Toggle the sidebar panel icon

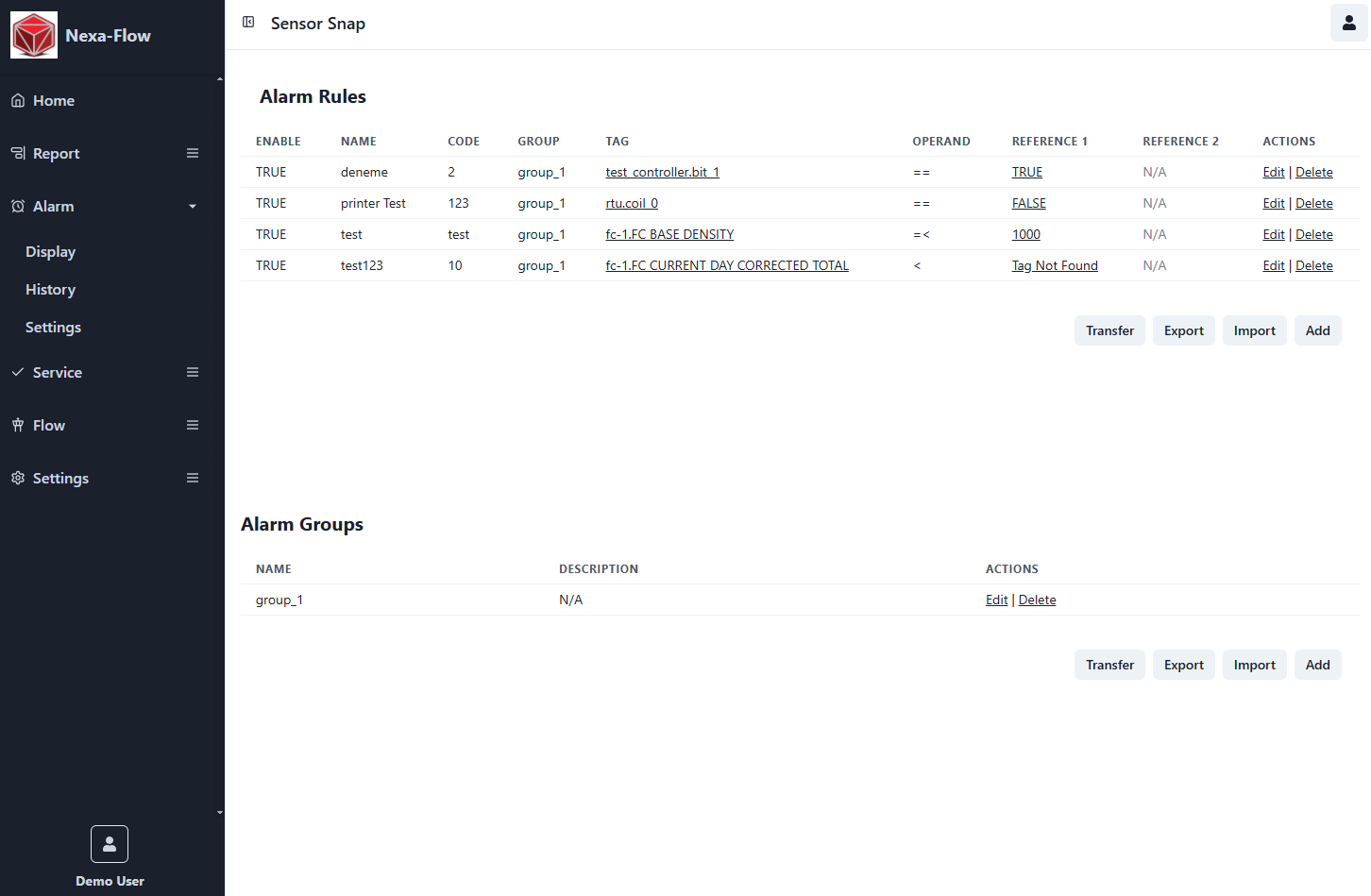pos(248,22)
